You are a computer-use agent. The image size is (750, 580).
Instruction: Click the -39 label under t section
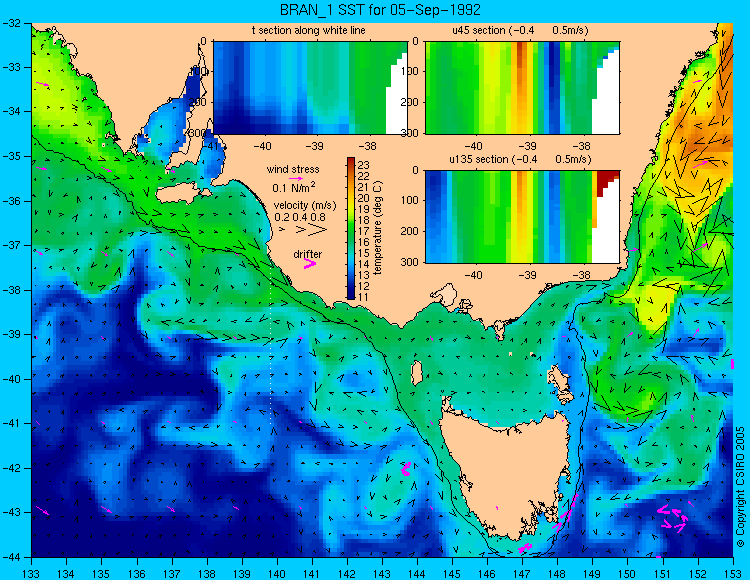coord(314,146)
